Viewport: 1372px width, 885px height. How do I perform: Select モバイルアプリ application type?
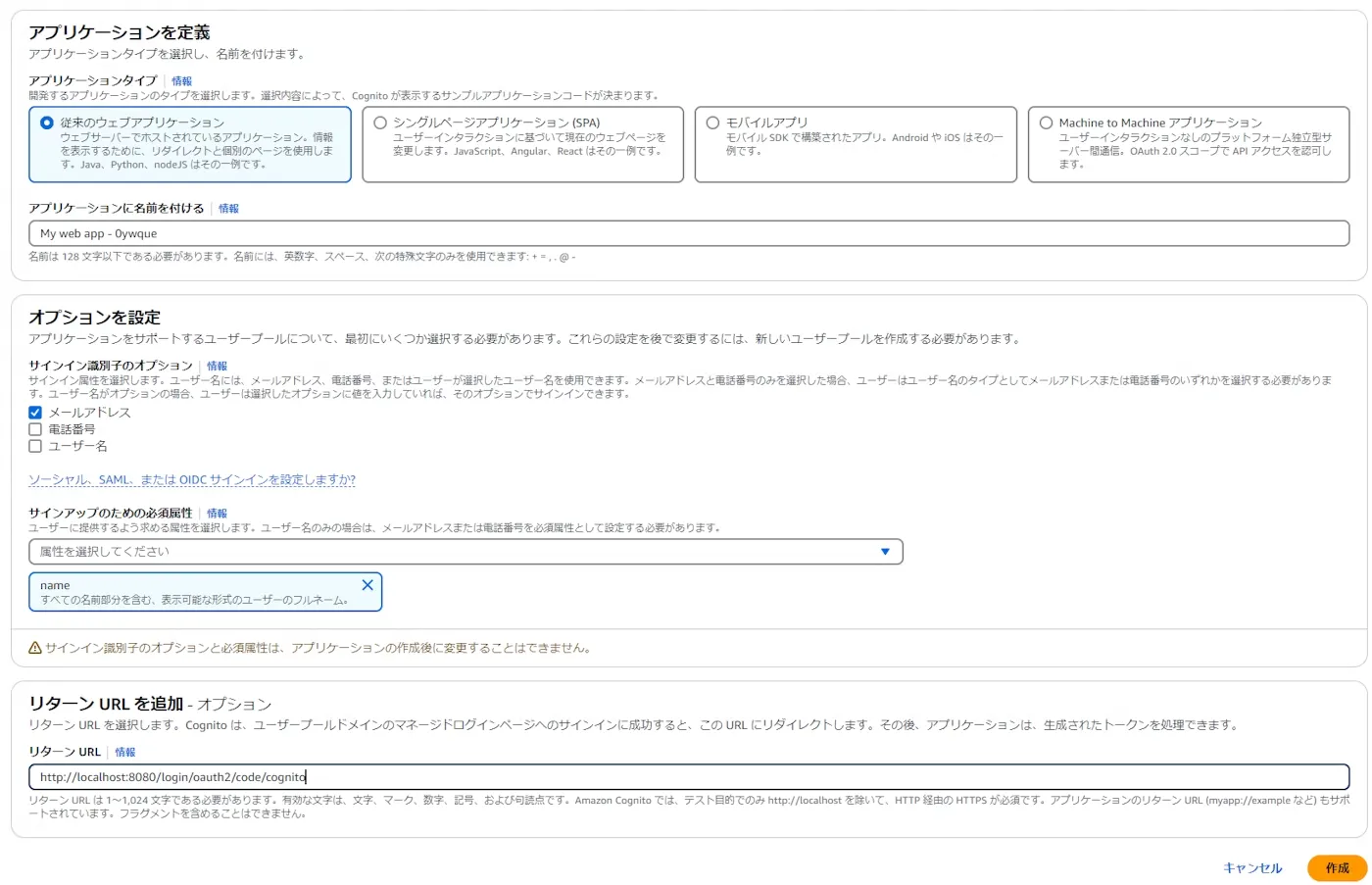tap(712, 123)
